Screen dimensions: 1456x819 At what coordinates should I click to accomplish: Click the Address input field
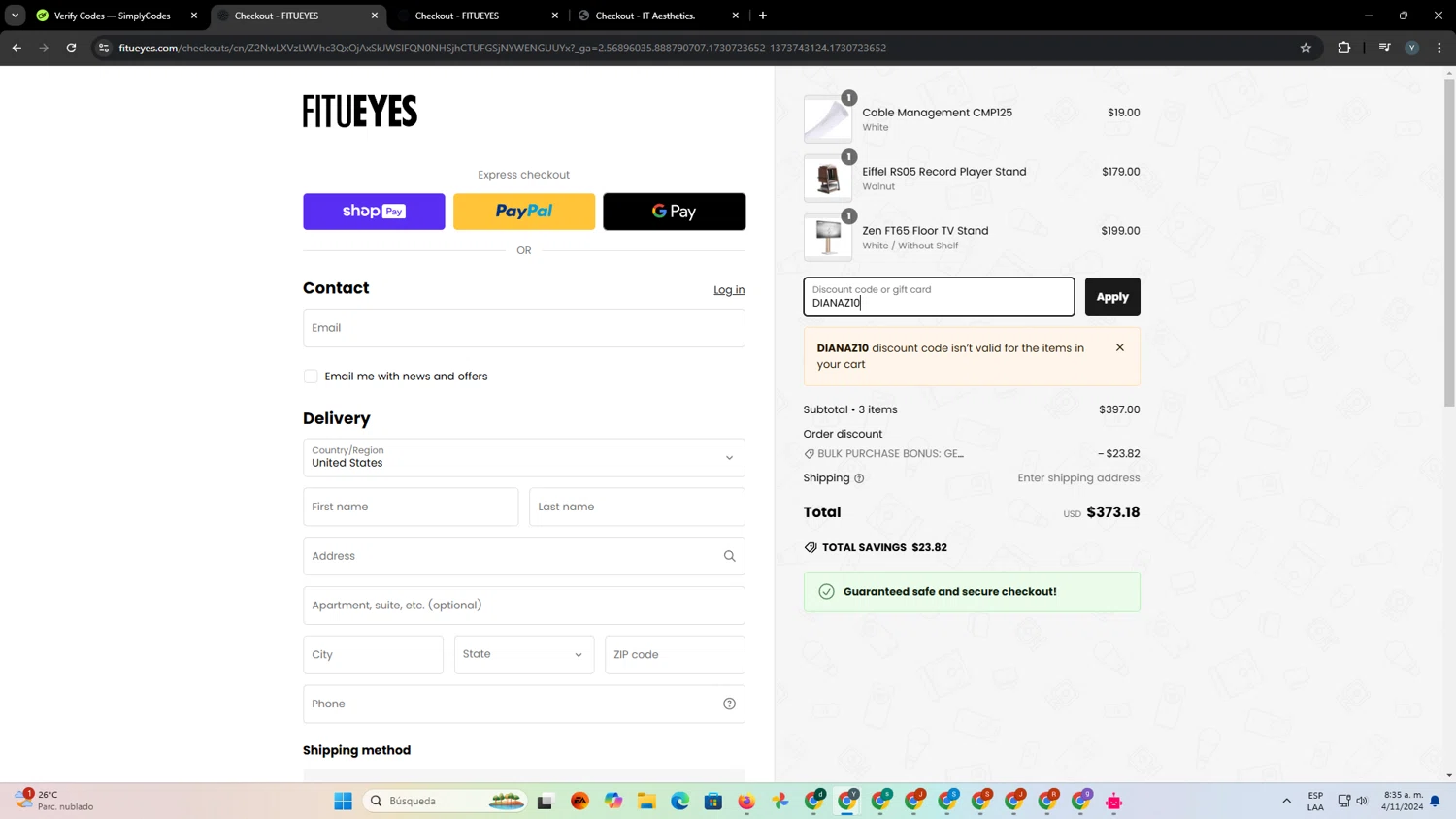524,556
